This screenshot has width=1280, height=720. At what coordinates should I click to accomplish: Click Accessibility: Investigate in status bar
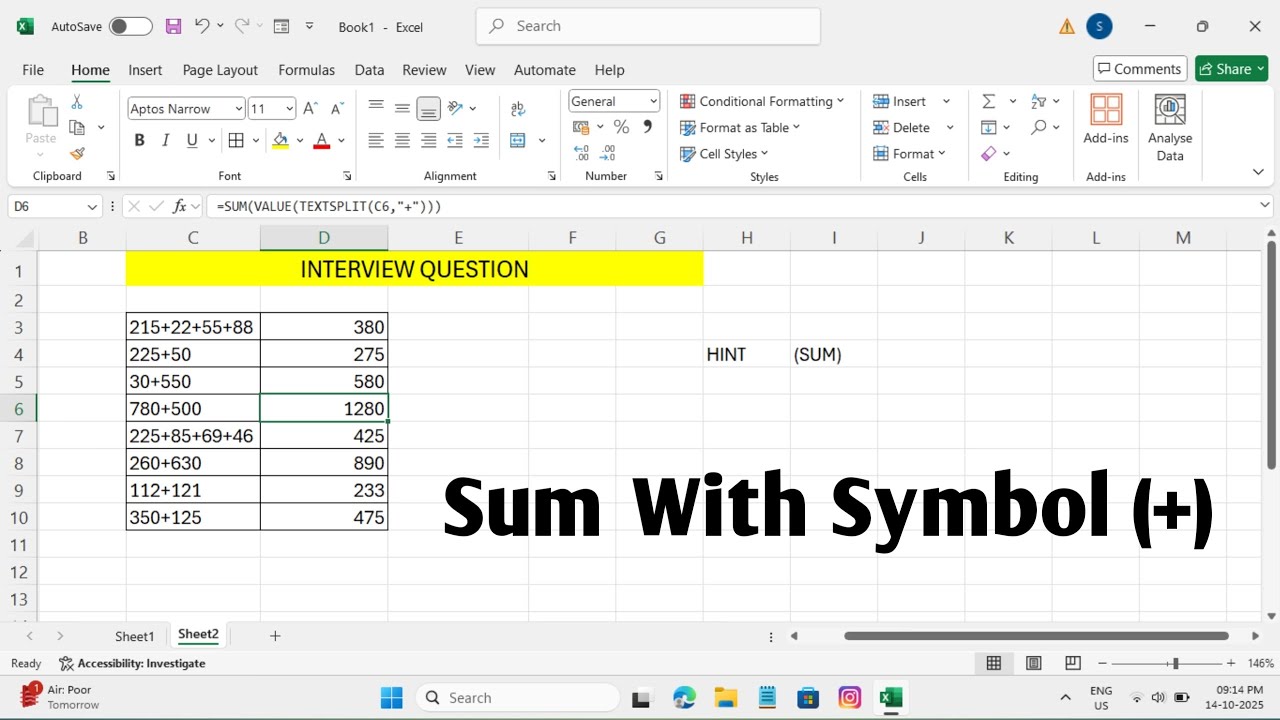(132, 663)
